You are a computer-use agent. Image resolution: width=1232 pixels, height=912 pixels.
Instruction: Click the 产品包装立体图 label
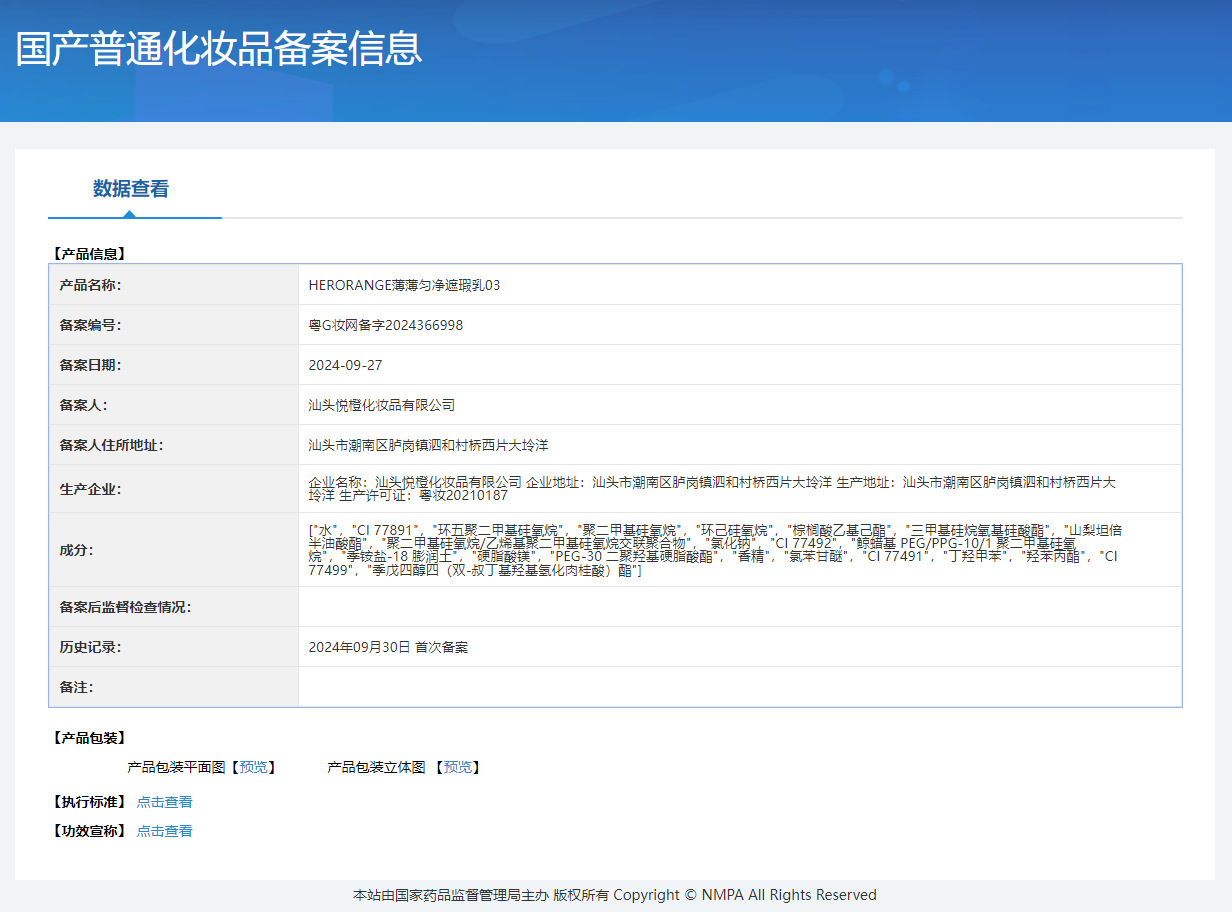(x=376, y=767)
